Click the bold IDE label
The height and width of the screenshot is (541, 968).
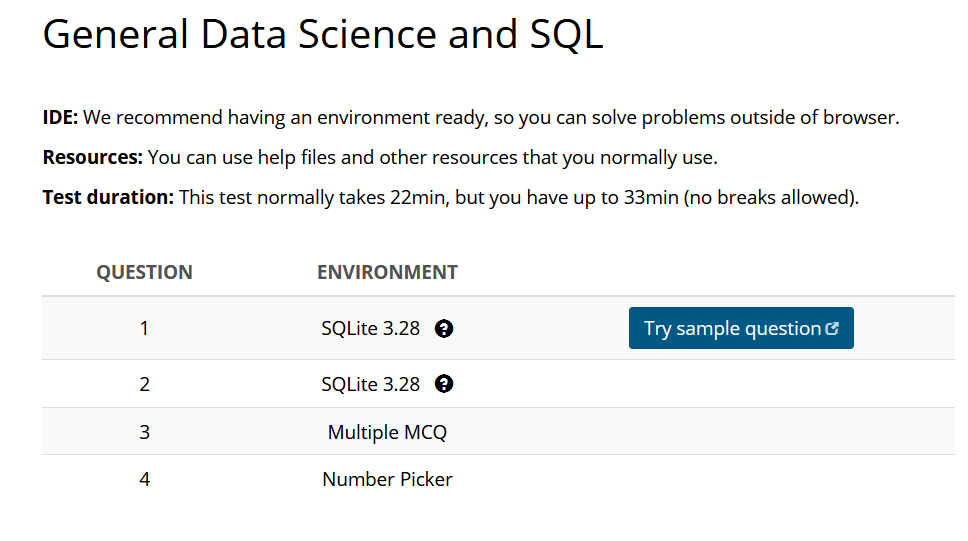60,118
